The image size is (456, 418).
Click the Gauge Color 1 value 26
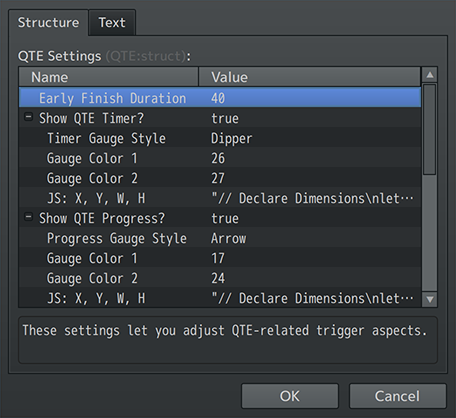point(218,158)
